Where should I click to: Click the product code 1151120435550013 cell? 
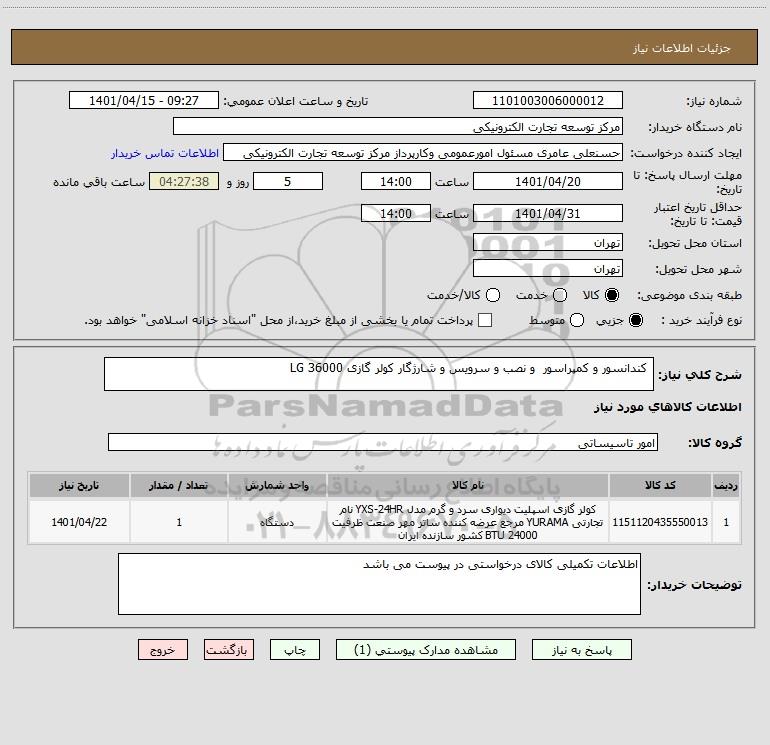pos(660,522)
